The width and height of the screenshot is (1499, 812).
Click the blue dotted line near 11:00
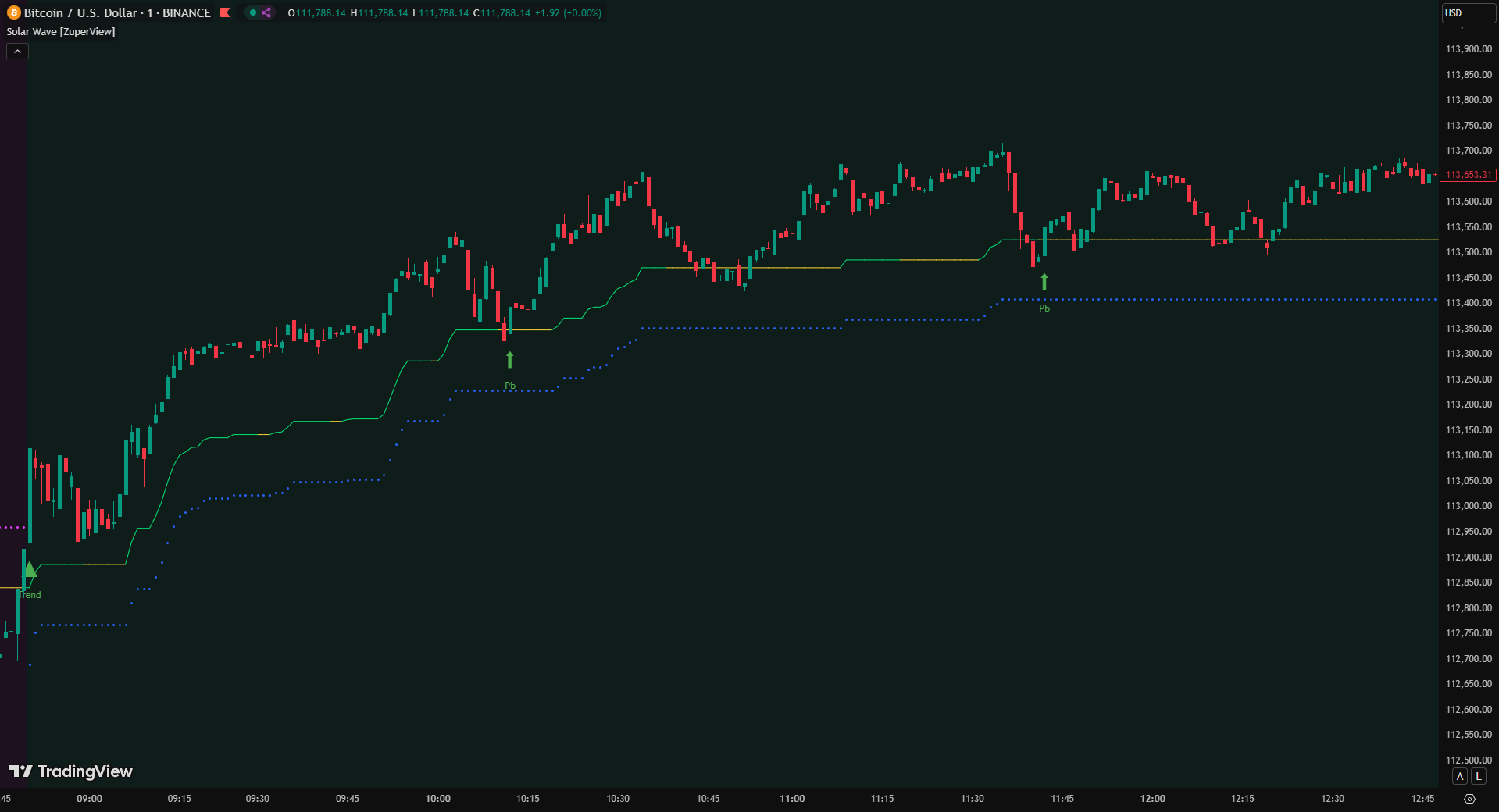pyautogui.click(x=793, y=329)
